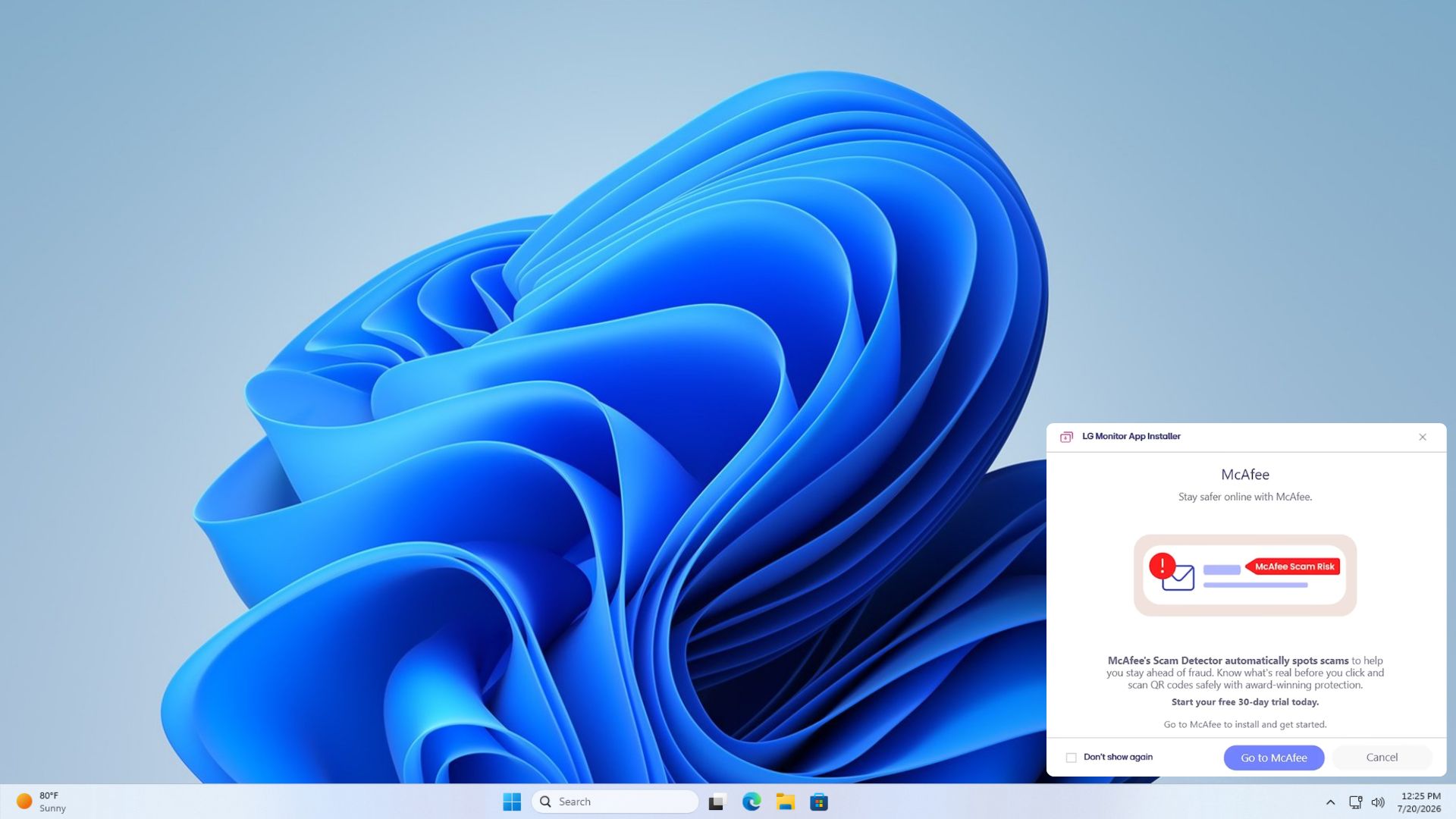Open the weather widget showing 80°F Sunny
The height and width of the screenshot is (819, 1456).
(x=42, y=802)
